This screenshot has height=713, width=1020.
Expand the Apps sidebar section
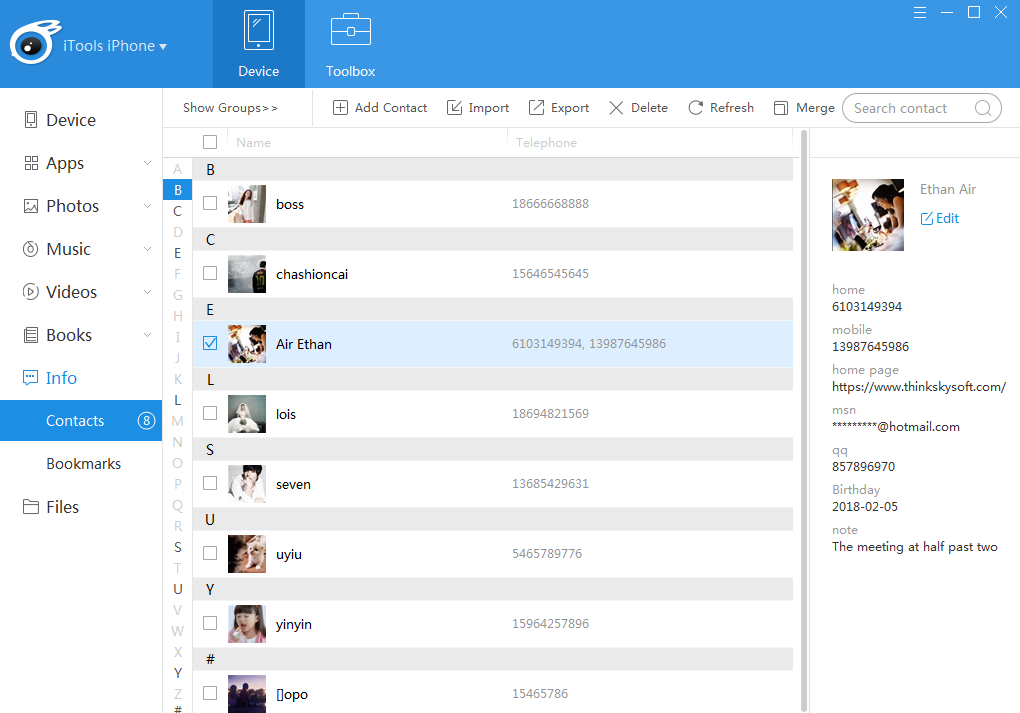tap(147, 163)
